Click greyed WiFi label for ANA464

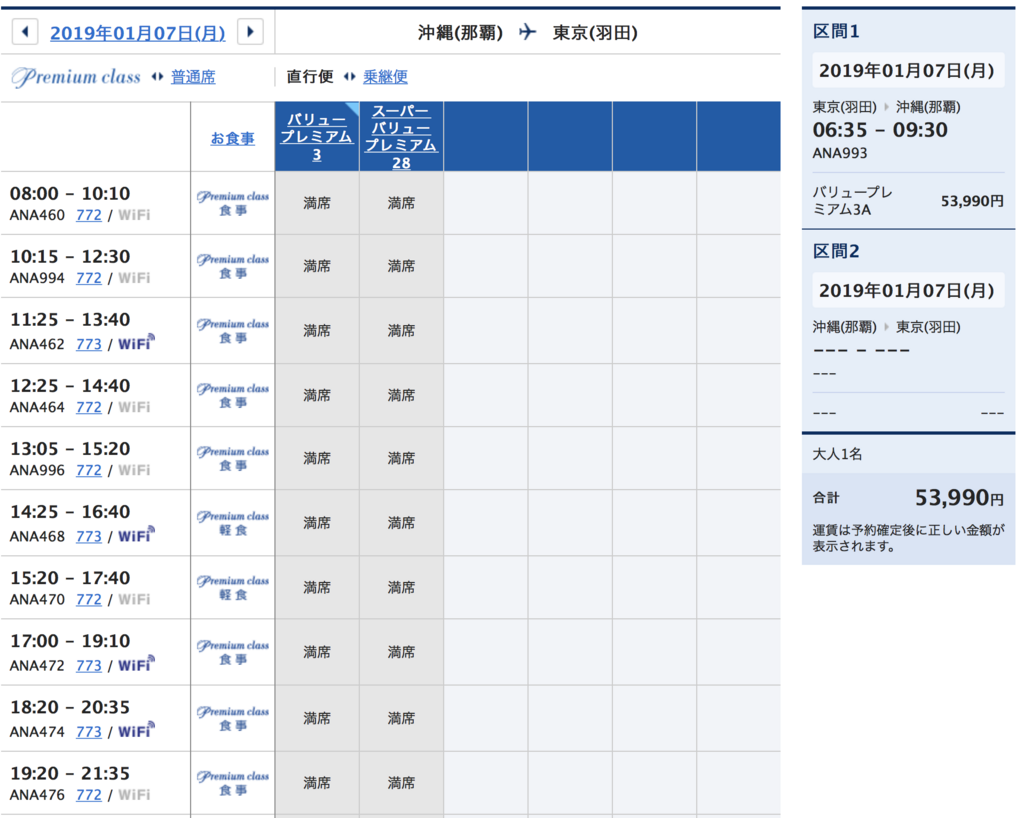(x=134, y=407)
